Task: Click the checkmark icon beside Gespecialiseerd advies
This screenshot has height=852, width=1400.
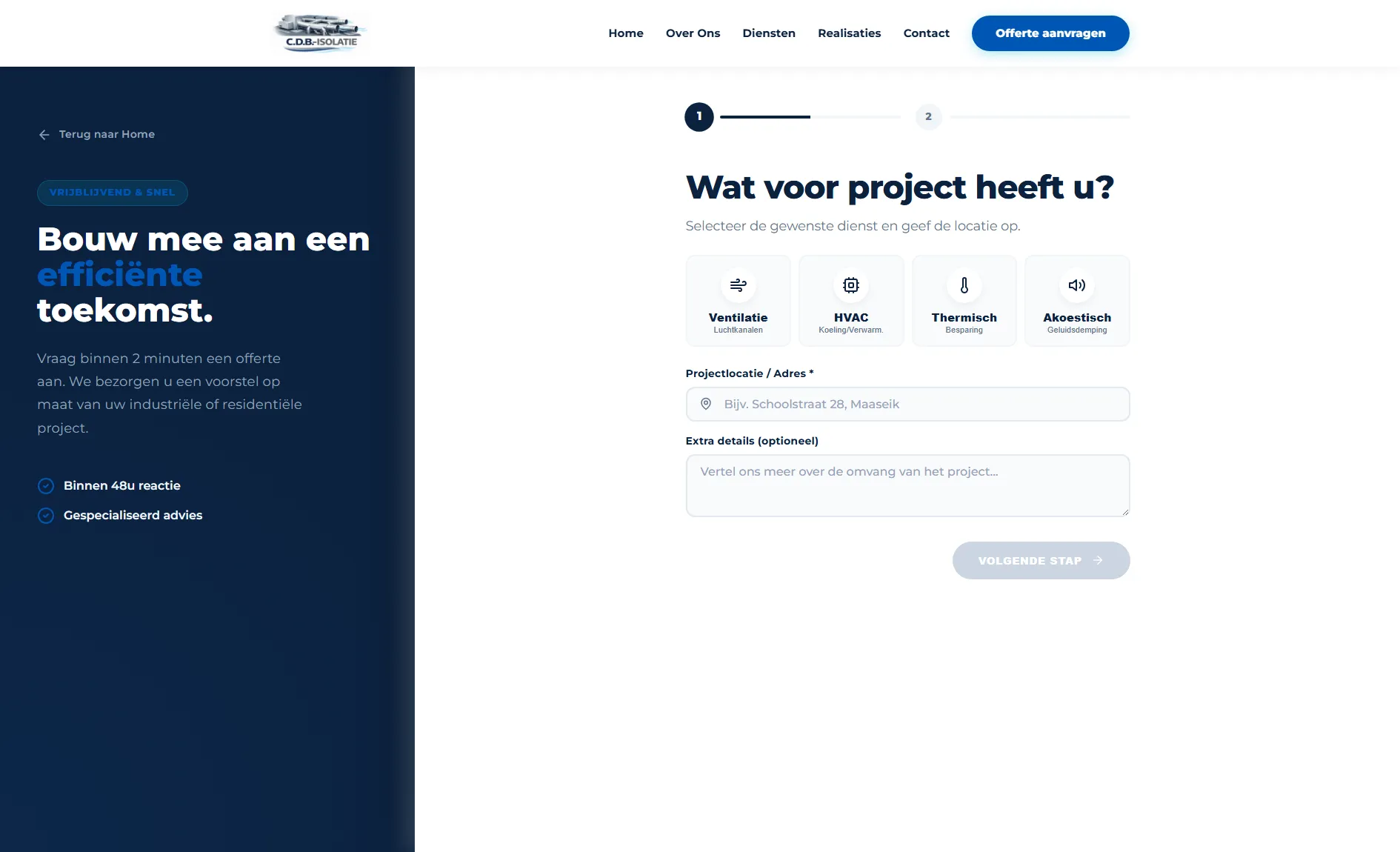Action: pyautogui.click(x=46, y=516)
